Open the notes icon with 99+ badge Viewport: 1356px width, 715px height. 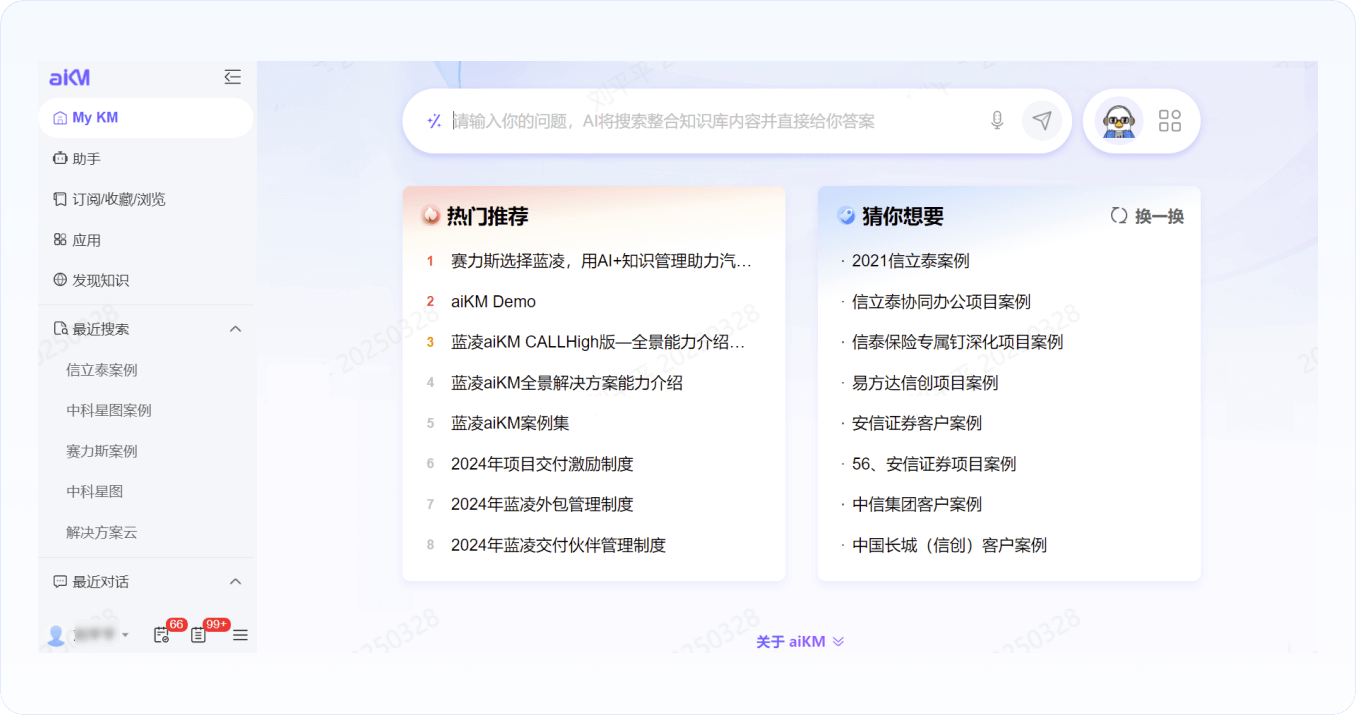coord(198,635)
